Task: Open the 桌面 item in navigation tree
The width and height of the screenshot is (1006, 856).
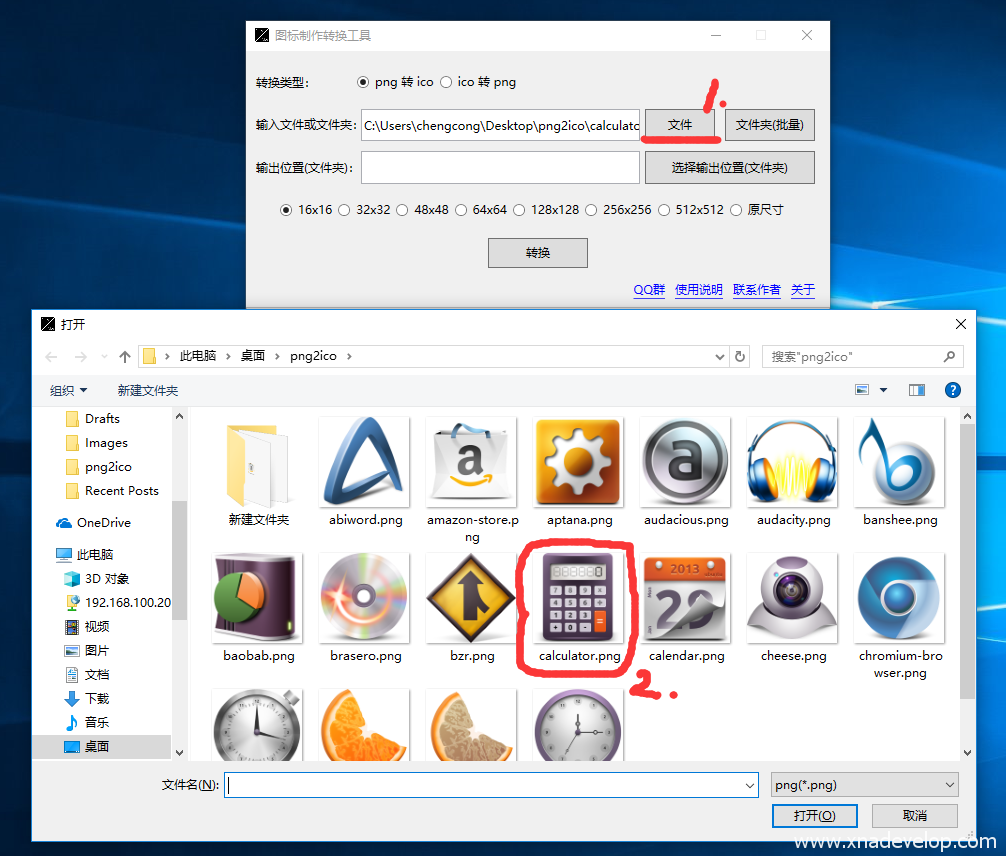Action: coord(97,746)
